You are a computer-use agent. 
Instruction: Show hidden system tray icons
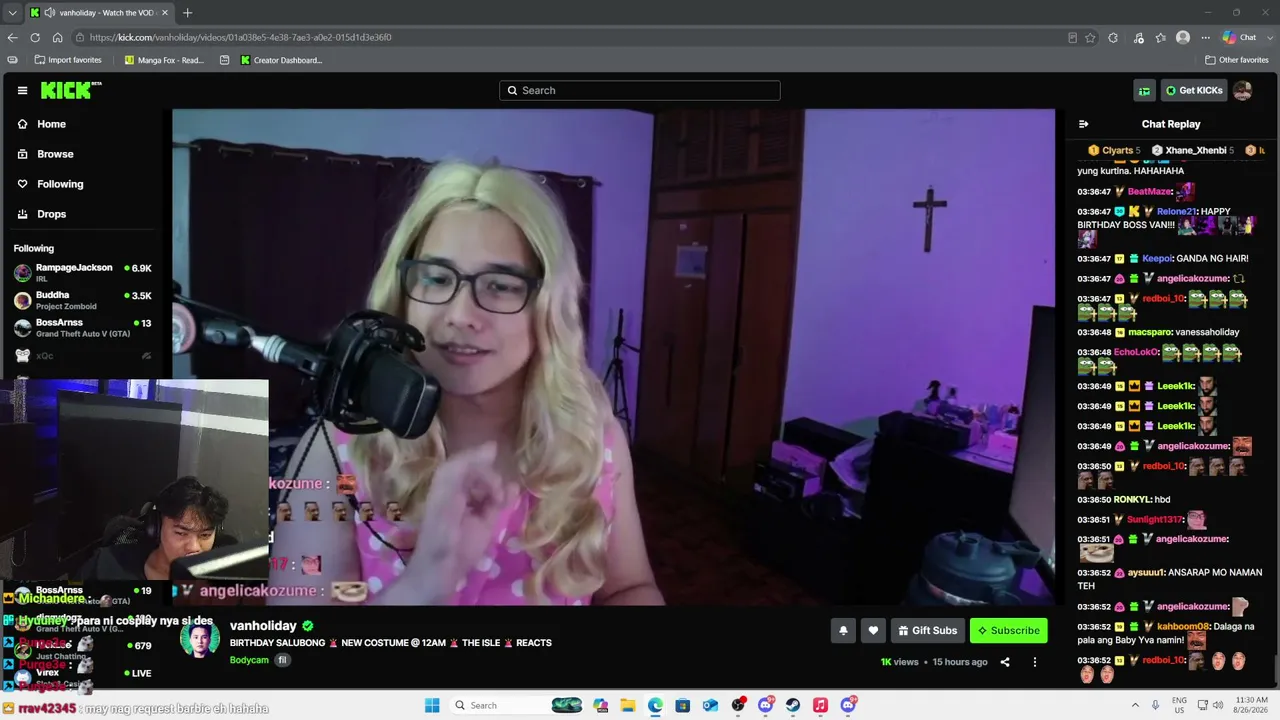click(x=1135, y=705)
